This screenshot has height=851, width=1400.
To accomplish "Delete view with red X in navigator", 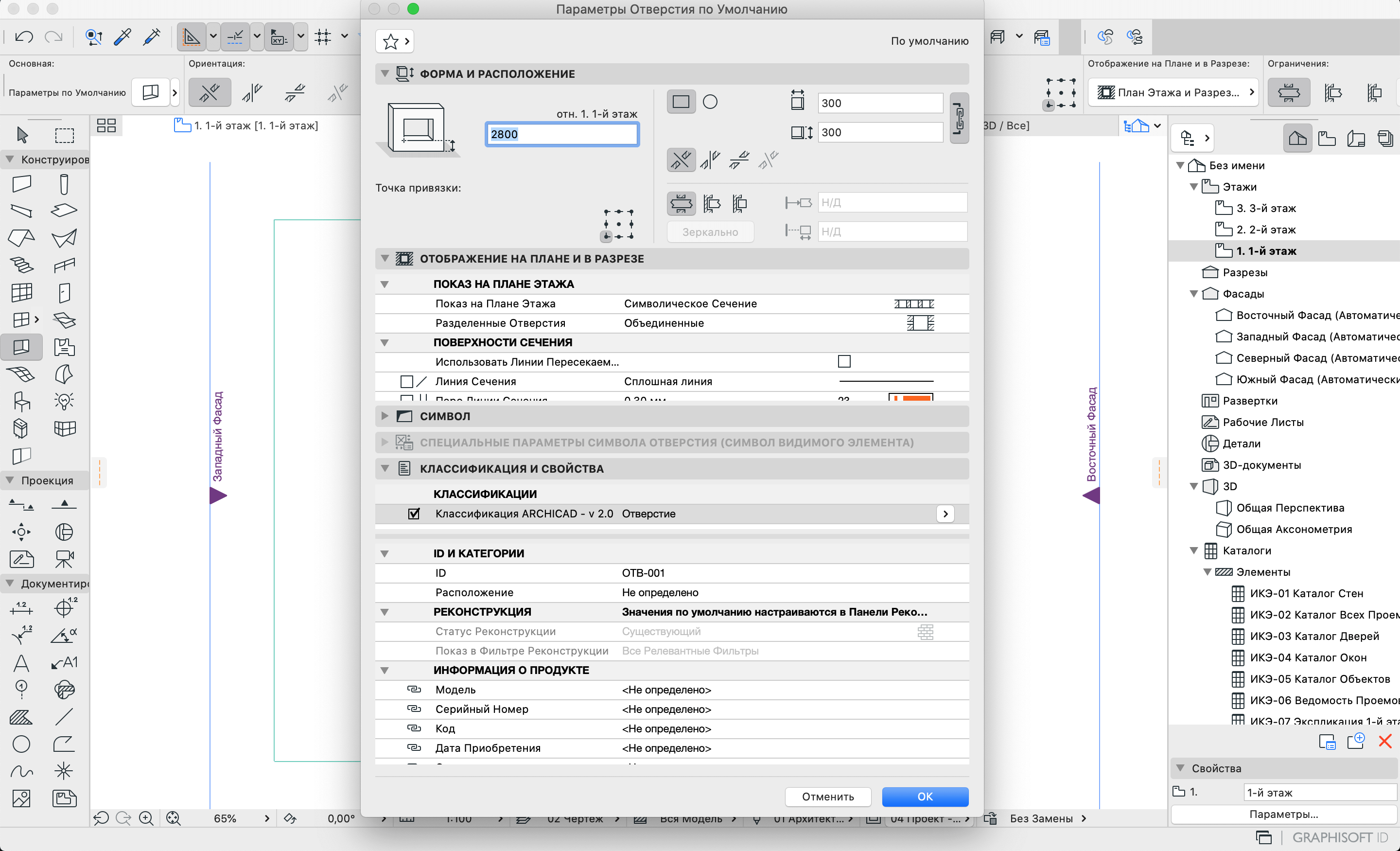I will (x=1384, y=741).
